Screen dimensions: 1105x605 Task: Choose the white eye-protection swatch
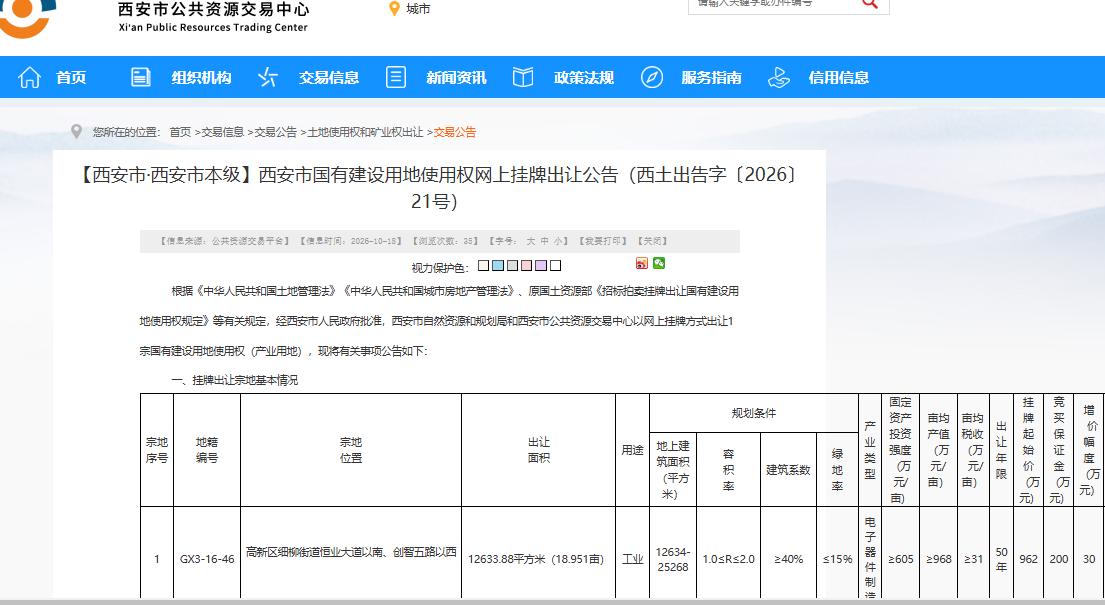[555, 266]
